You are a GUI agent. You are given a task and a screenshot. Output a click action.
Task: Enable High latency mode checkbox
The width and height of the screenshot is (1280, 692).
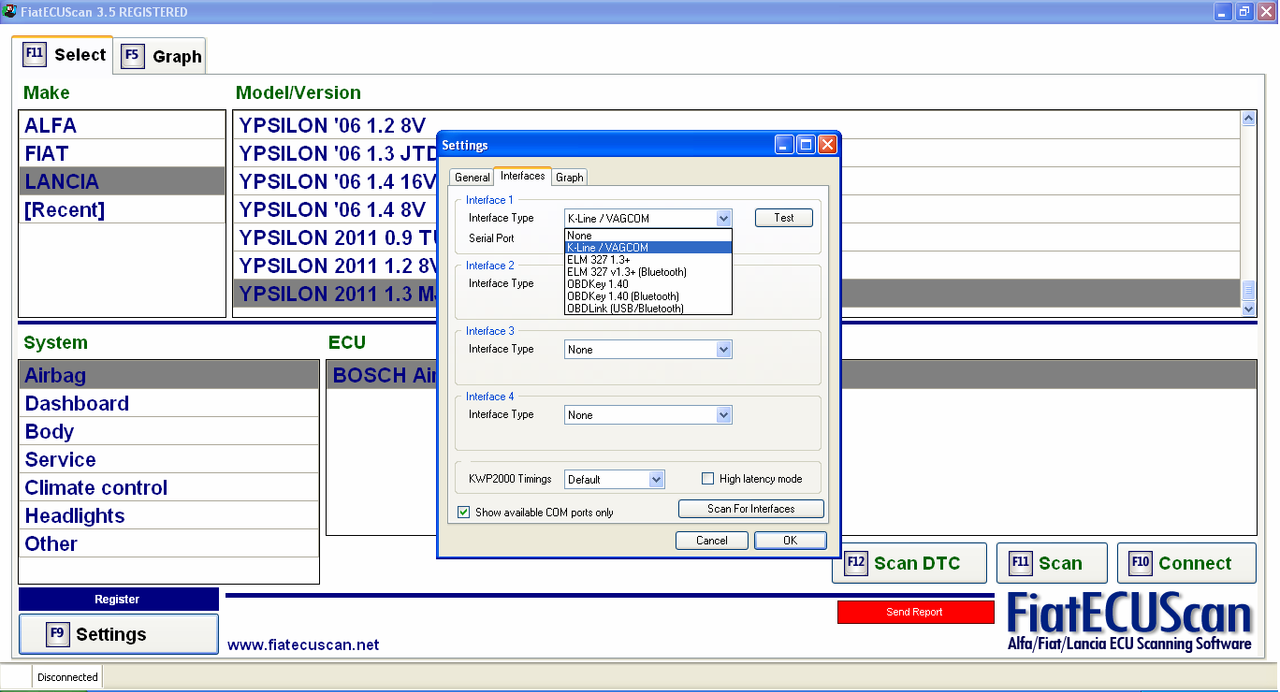708,479
